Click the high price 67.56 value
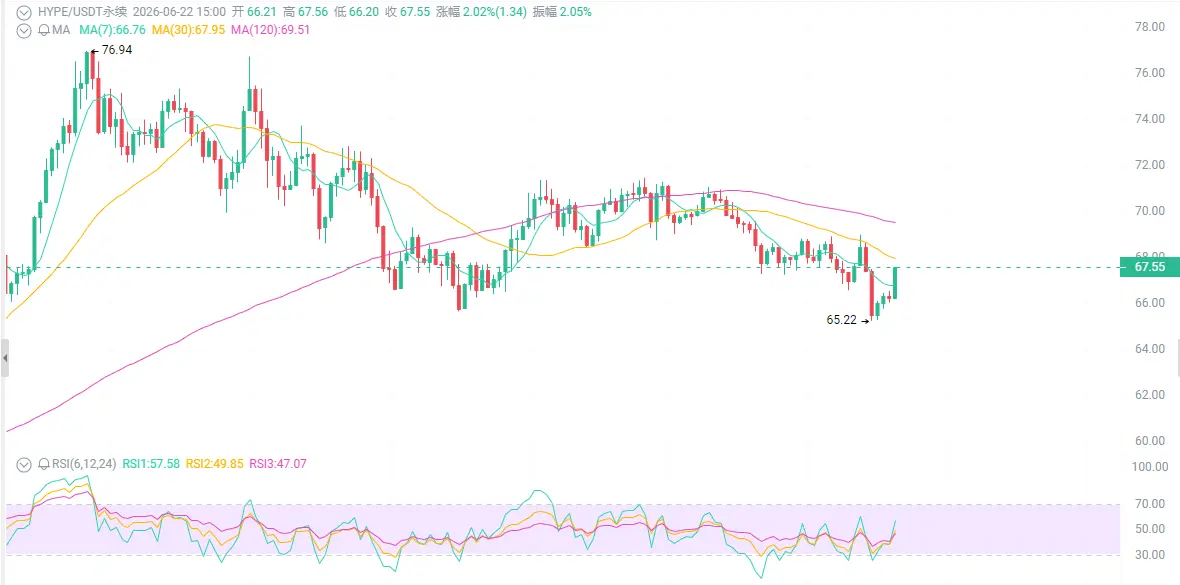 313,12
